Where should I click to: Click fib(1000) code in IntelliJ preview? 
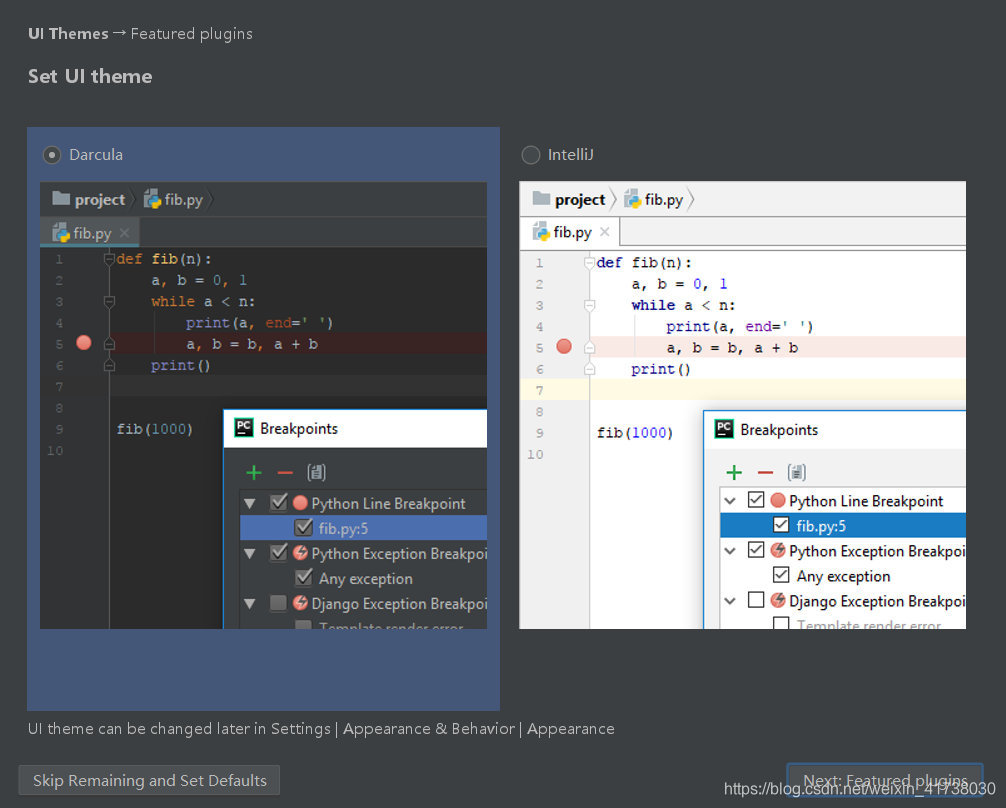[635, 433]
